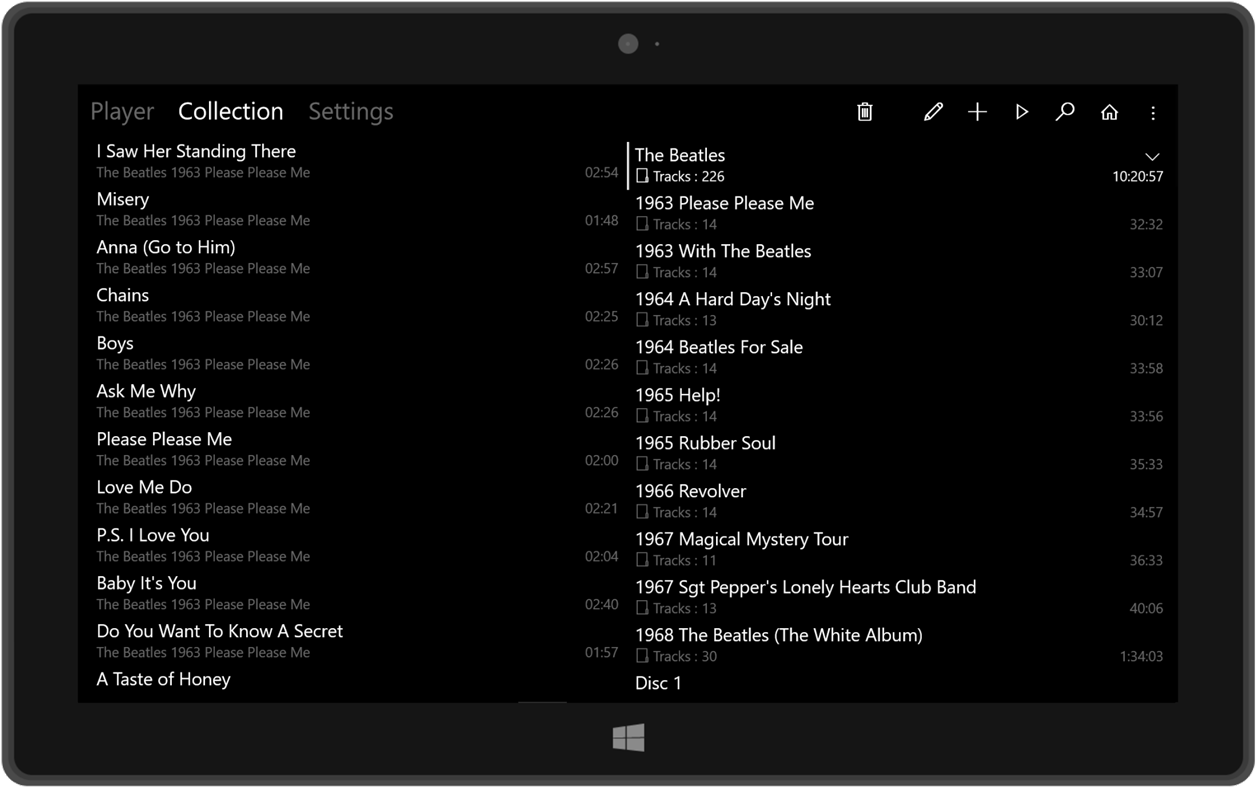This screenshot has height=787, width=1256.
Task: Open the Windows Start button
Action: click(627, 738)
